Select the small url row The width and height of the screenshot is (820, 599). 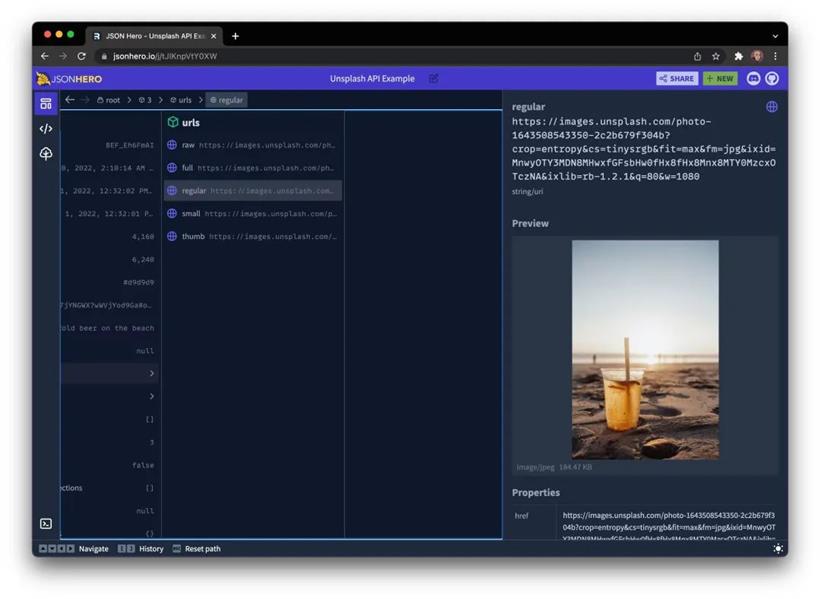pyautogui.click(x=253, y=213)
